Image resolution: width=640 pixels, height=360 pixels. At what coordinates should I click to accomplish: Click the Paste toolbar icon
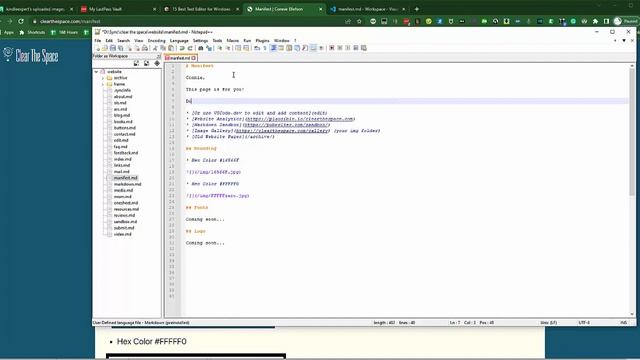[171, 48]
